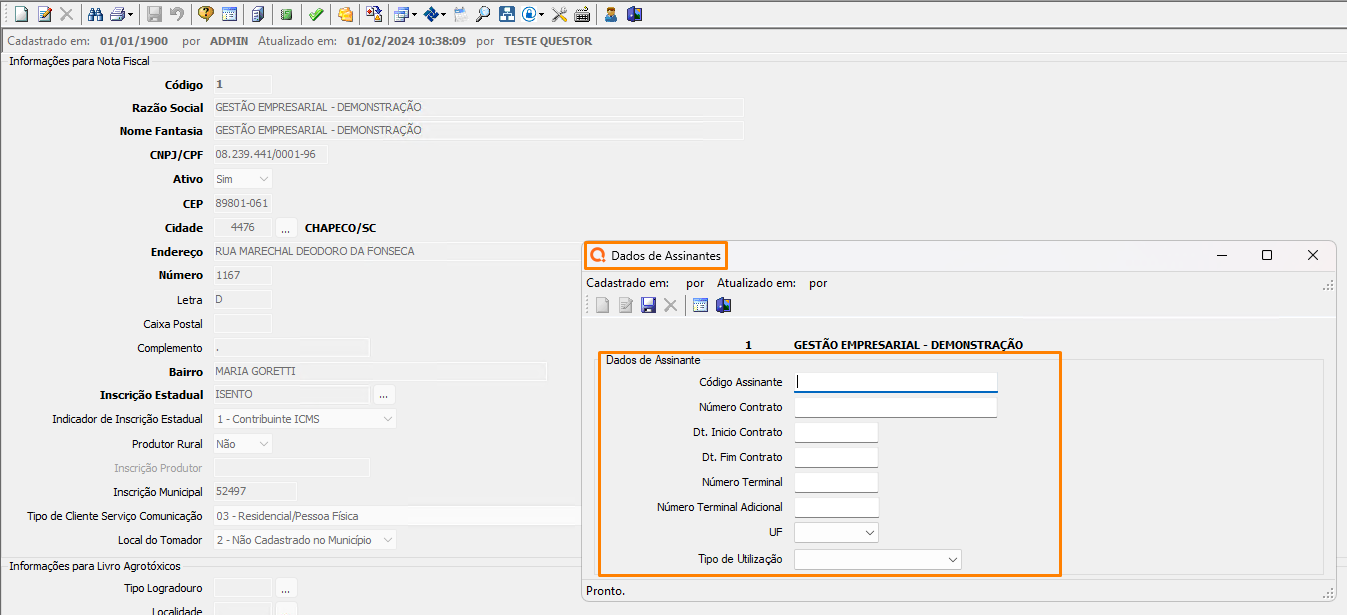Focus the Número Contrato text field
The image size is (1347, 615).
(x=896, y=407)
